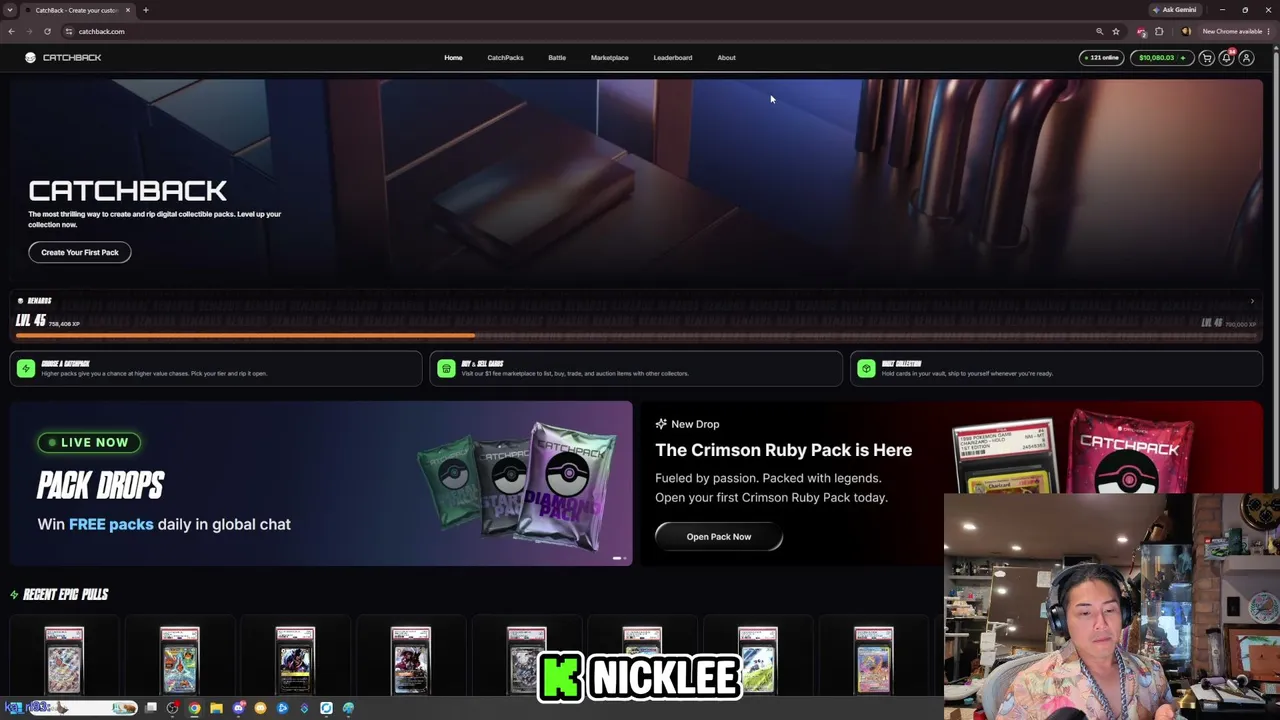Open the shopping cart icon

[x=1207, y=58]
